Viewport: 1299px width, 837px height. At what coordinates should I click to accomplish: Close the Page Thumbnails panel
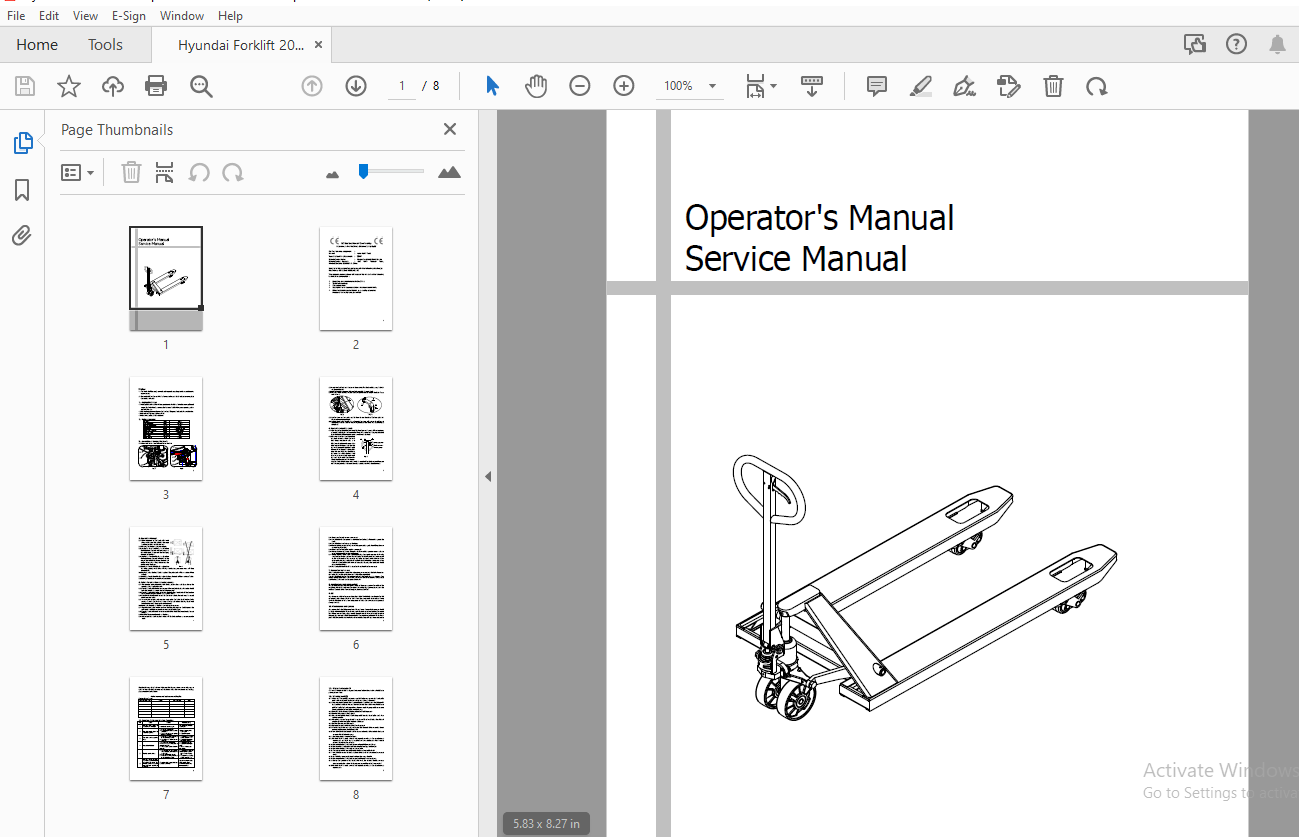(450, 129)
